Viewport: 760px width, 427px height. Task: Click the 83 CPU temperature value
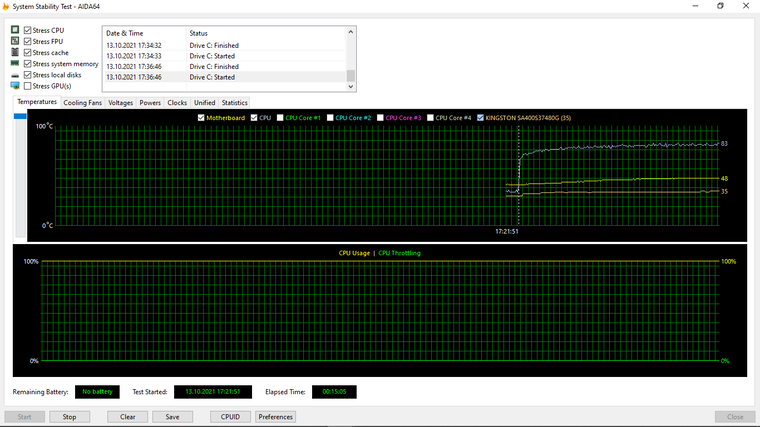pos(724,143)
